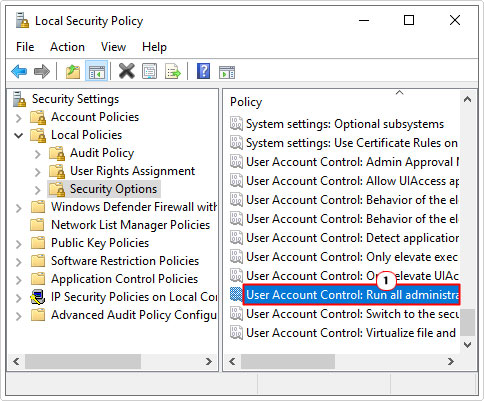Click the Security Settings root icon
Image resolution: width=484 pixels, height=401 pixels.
tap(19, 99)
